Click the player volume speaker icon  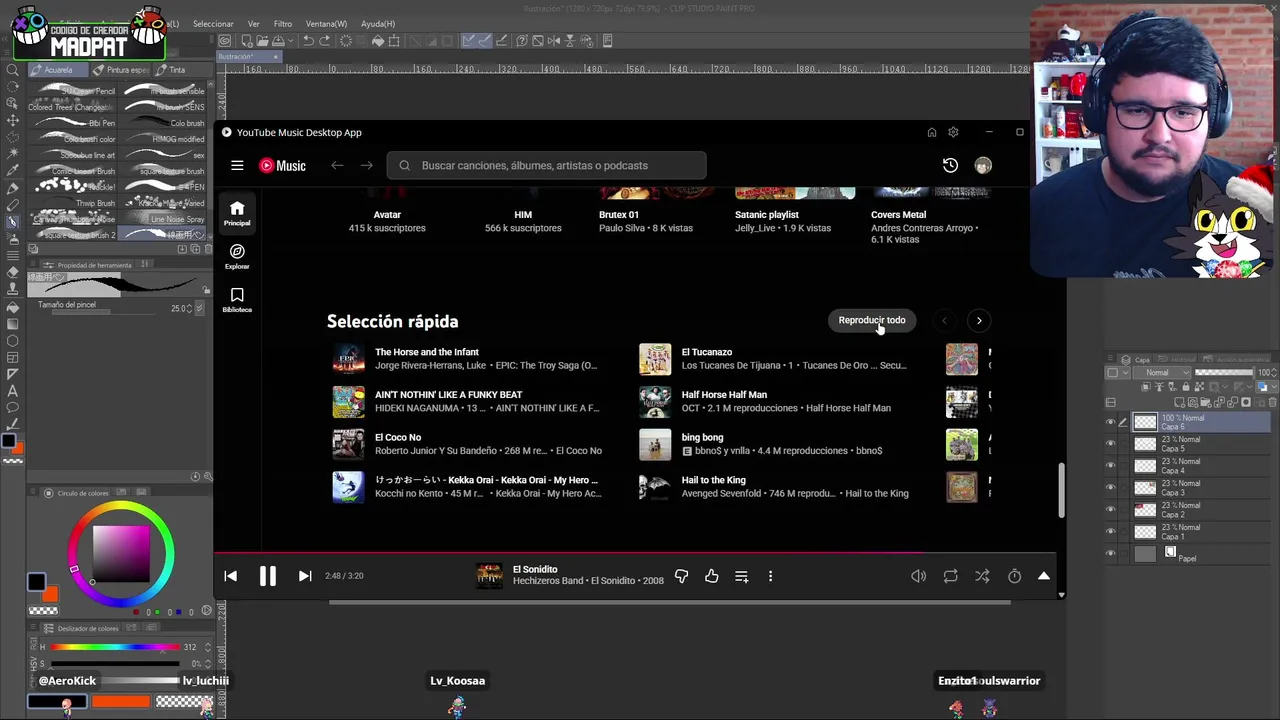918,576
